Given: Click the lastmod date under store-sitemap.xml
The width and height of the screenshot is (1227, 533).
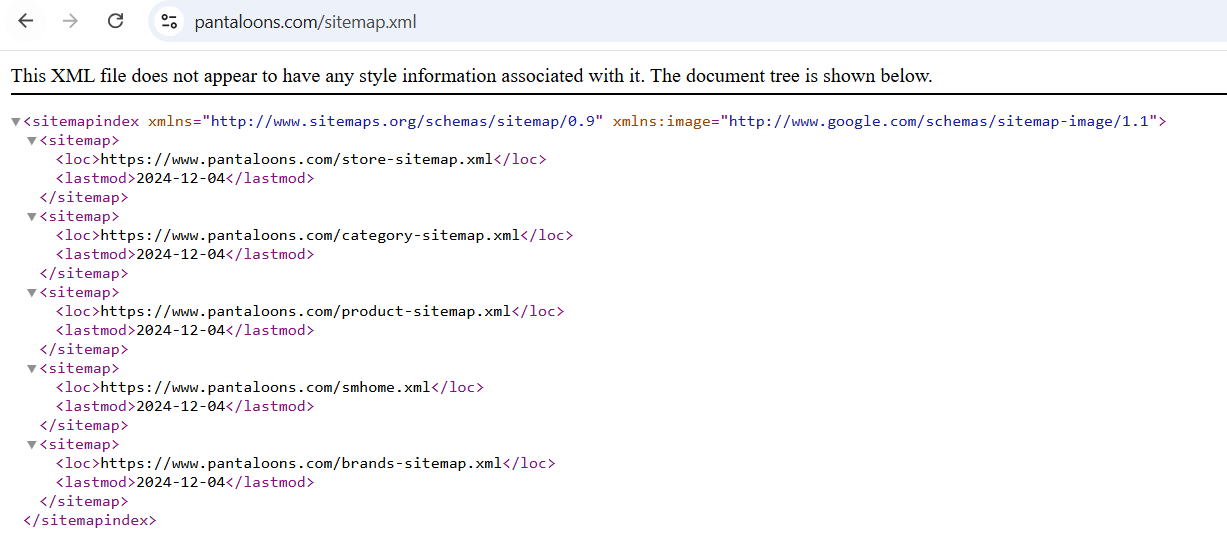Looking at the screenshot, I should [x=181, y=178].
